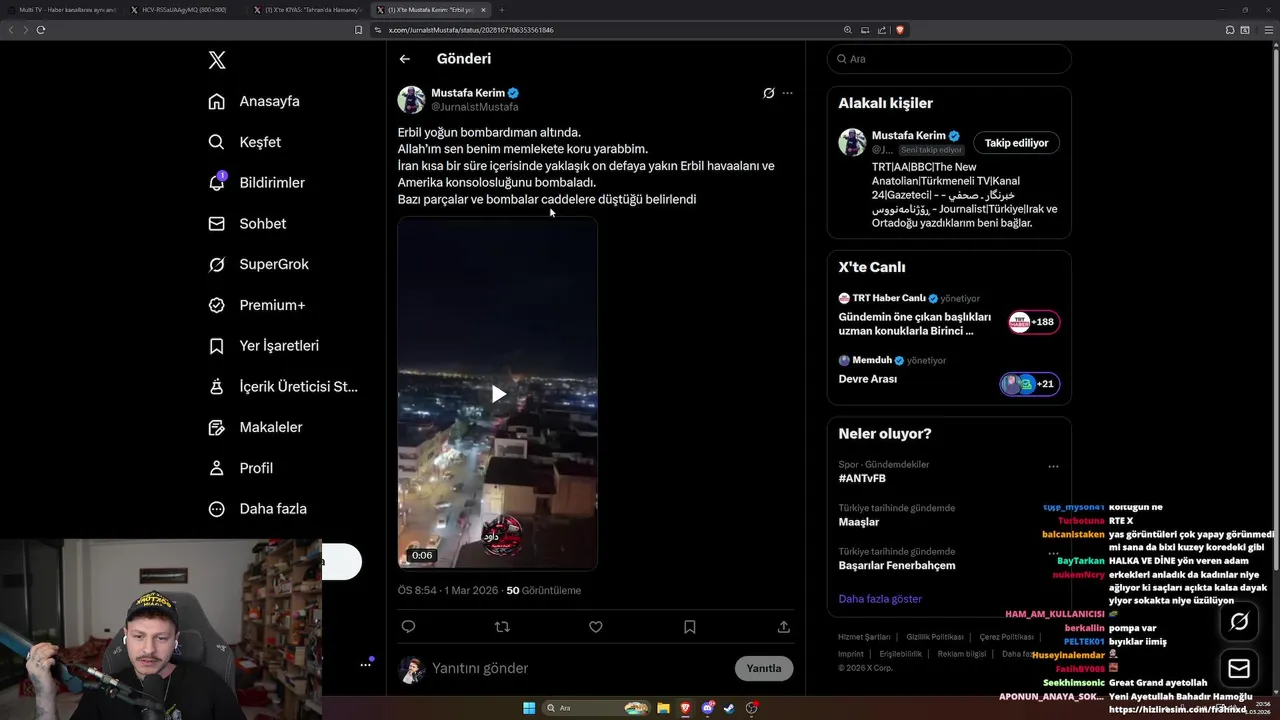Open account switcher three-dot menu
Image resolution: width=1280 pixels, height=720 pixels.
pos(366,664)
